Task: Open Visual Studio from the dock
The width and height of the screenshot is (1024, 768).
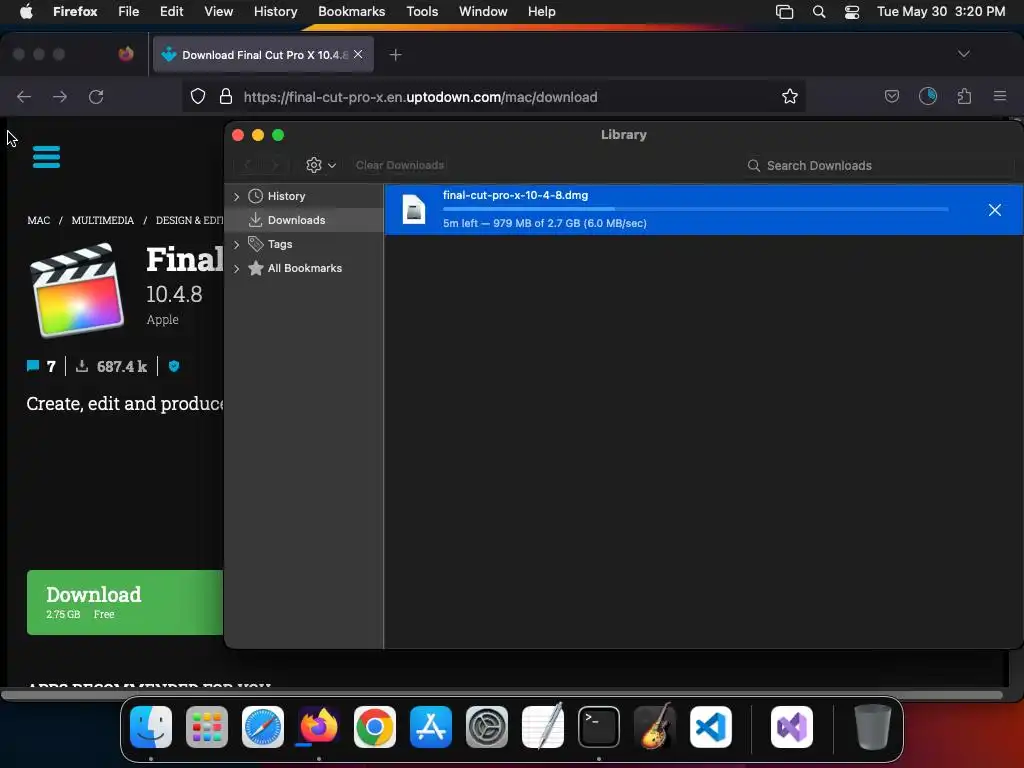Action: (x=792, y=727)
